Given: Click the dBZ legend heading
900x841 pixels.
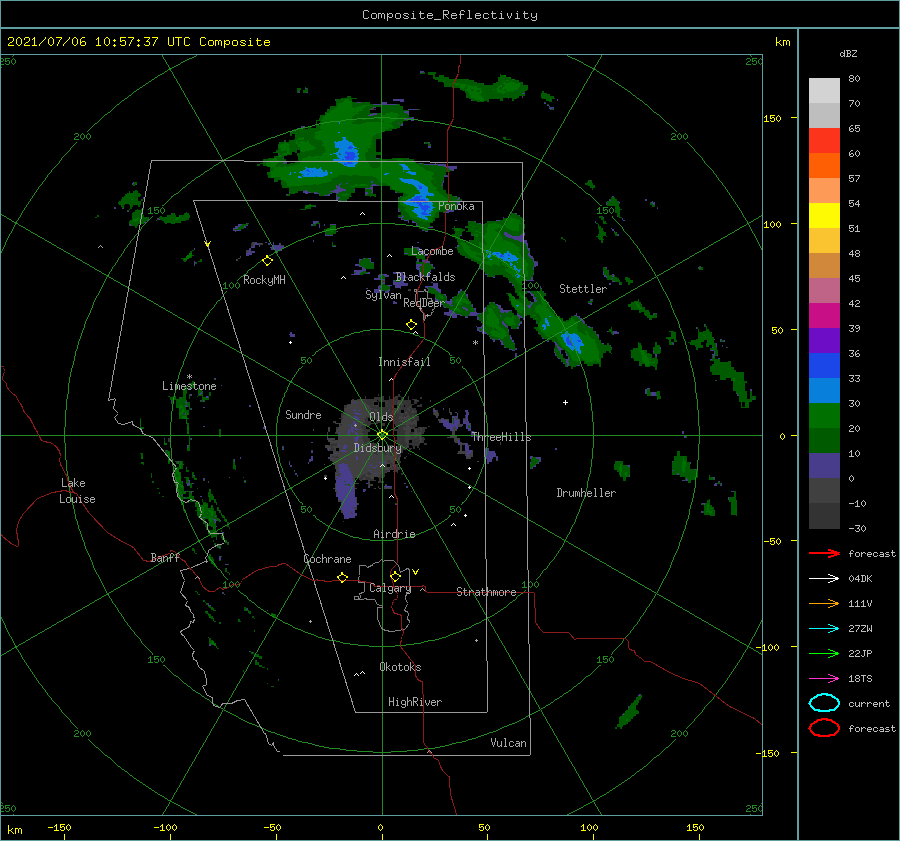Looking at the screenshot, I should pyautogui.click(x=848, y=53).
